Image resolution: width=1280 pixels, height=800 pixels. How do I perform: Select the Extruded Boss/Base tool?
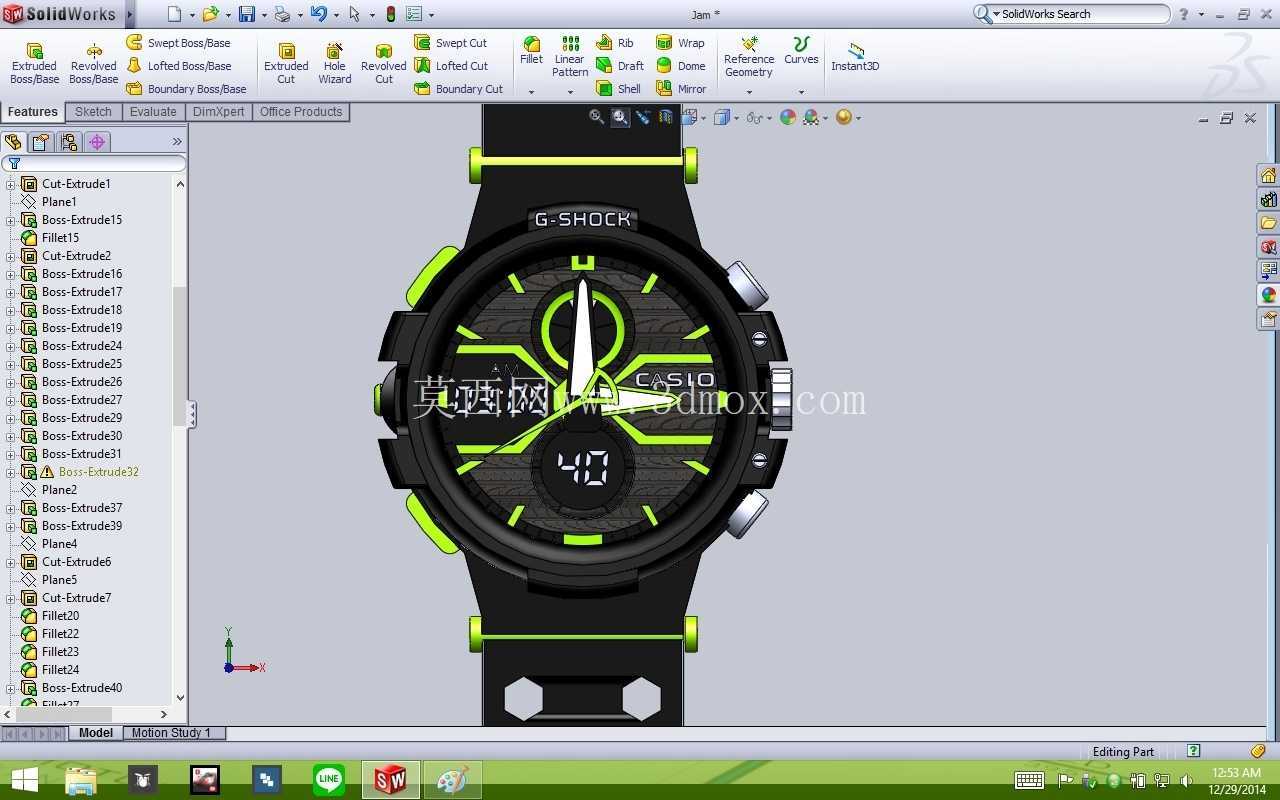[x=34, y=63]
